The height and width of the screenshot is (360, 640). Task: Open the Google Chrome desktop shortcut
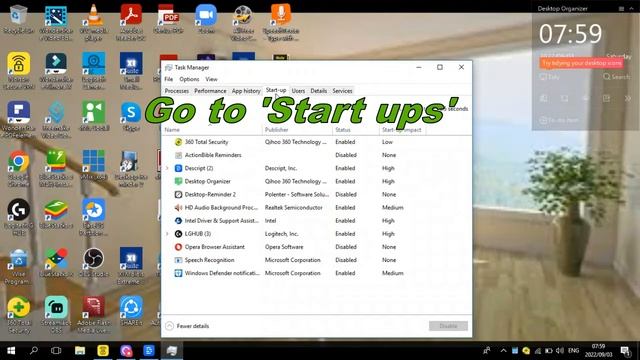(18, 168)
